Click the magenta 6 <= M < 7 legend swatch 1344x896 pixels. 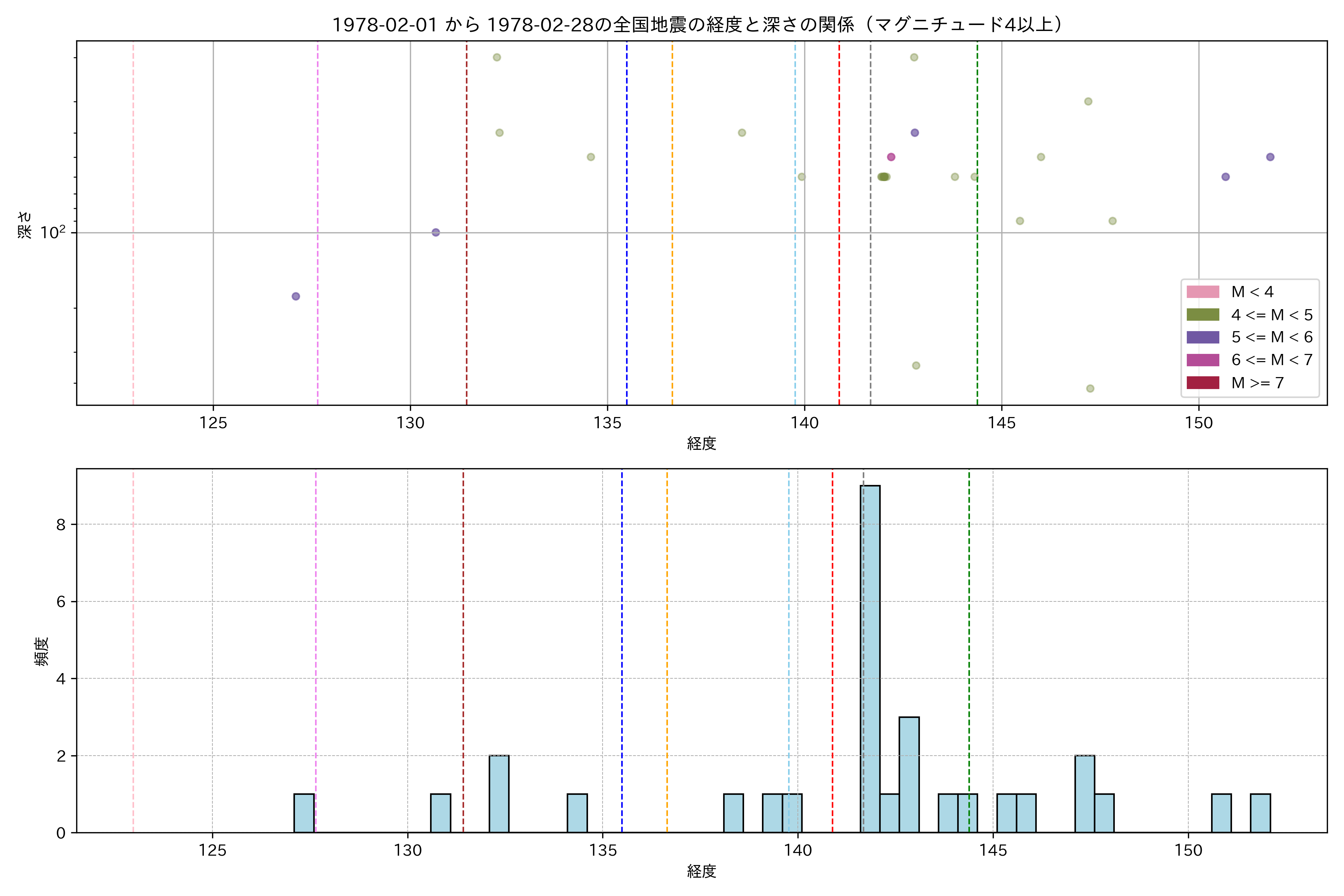[1202, 360]
